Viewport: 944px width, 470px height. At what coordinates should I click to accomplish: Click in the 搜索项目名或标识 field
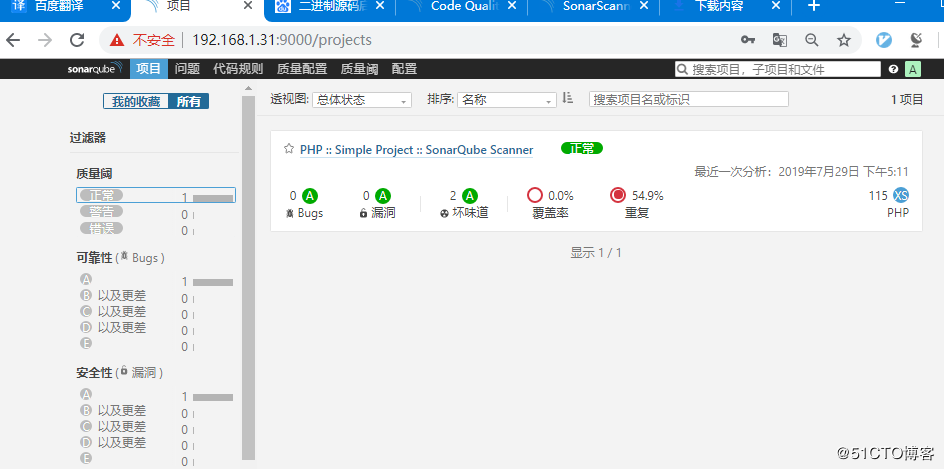pyautogui.click(x=689, y=100)
